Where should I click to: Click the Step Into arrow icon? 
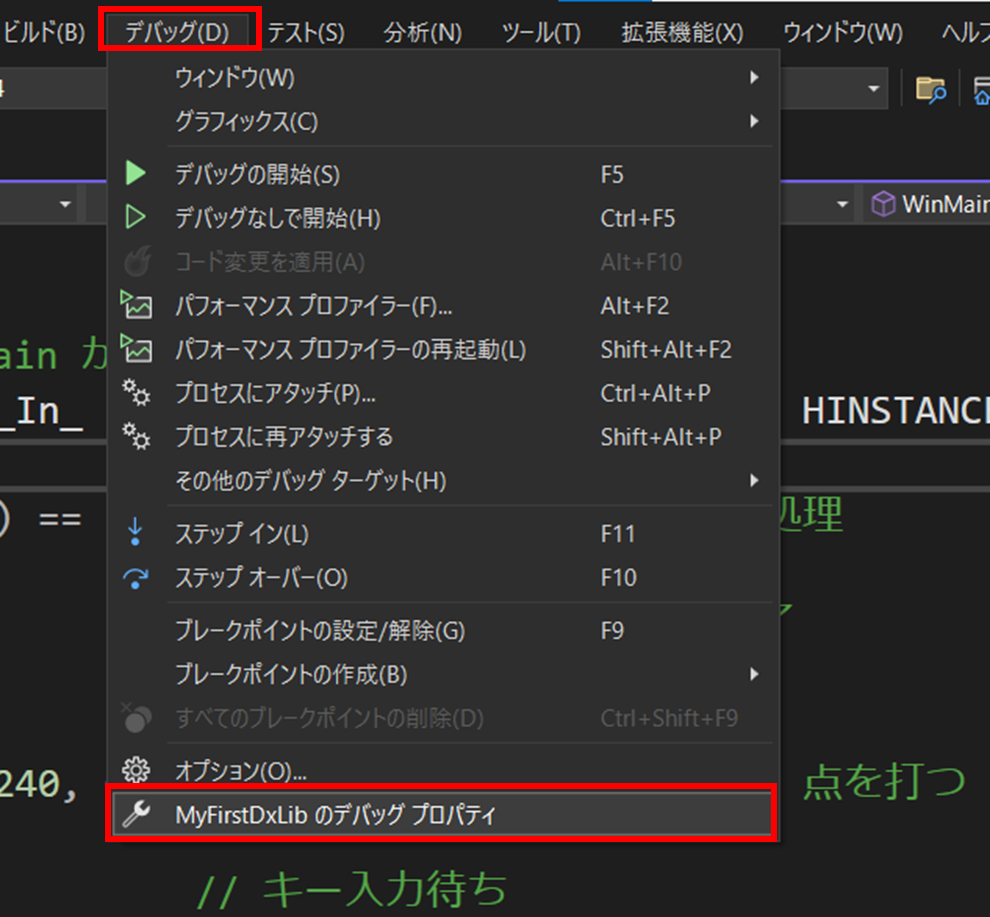[x=136, y=534]
